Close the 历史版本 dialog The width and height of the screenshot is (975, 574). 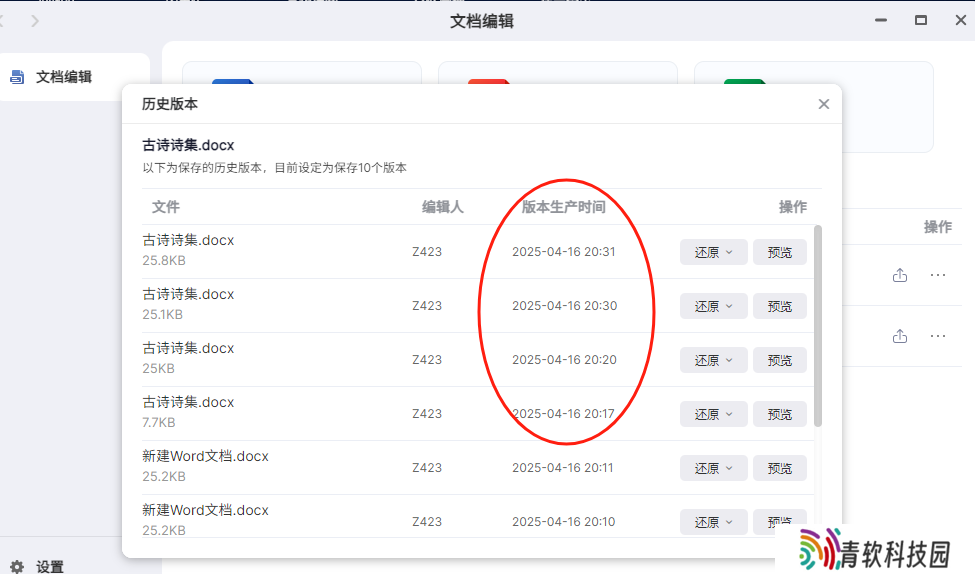click(x=823, y=104)
